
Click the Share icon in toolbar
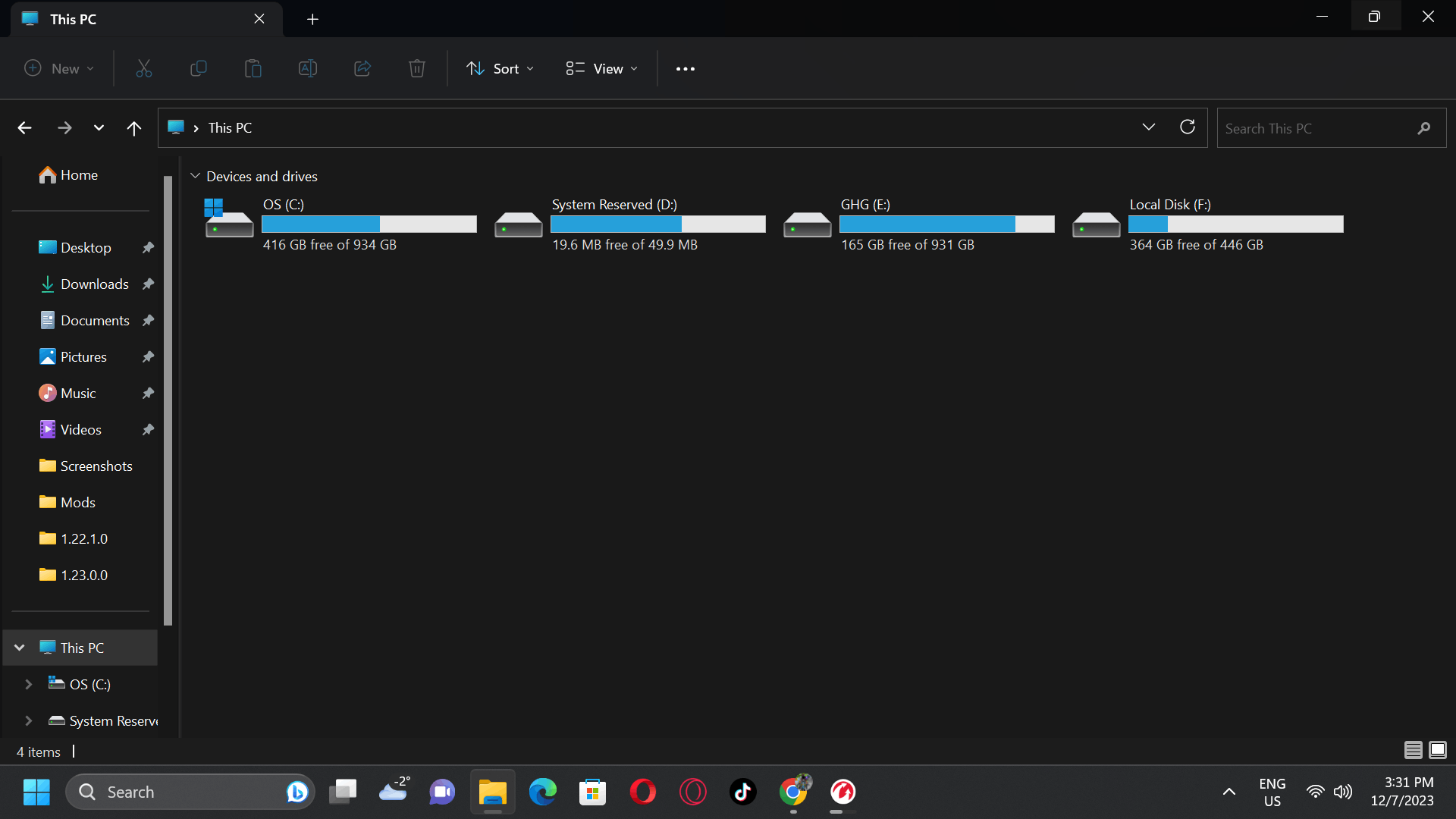362,69
